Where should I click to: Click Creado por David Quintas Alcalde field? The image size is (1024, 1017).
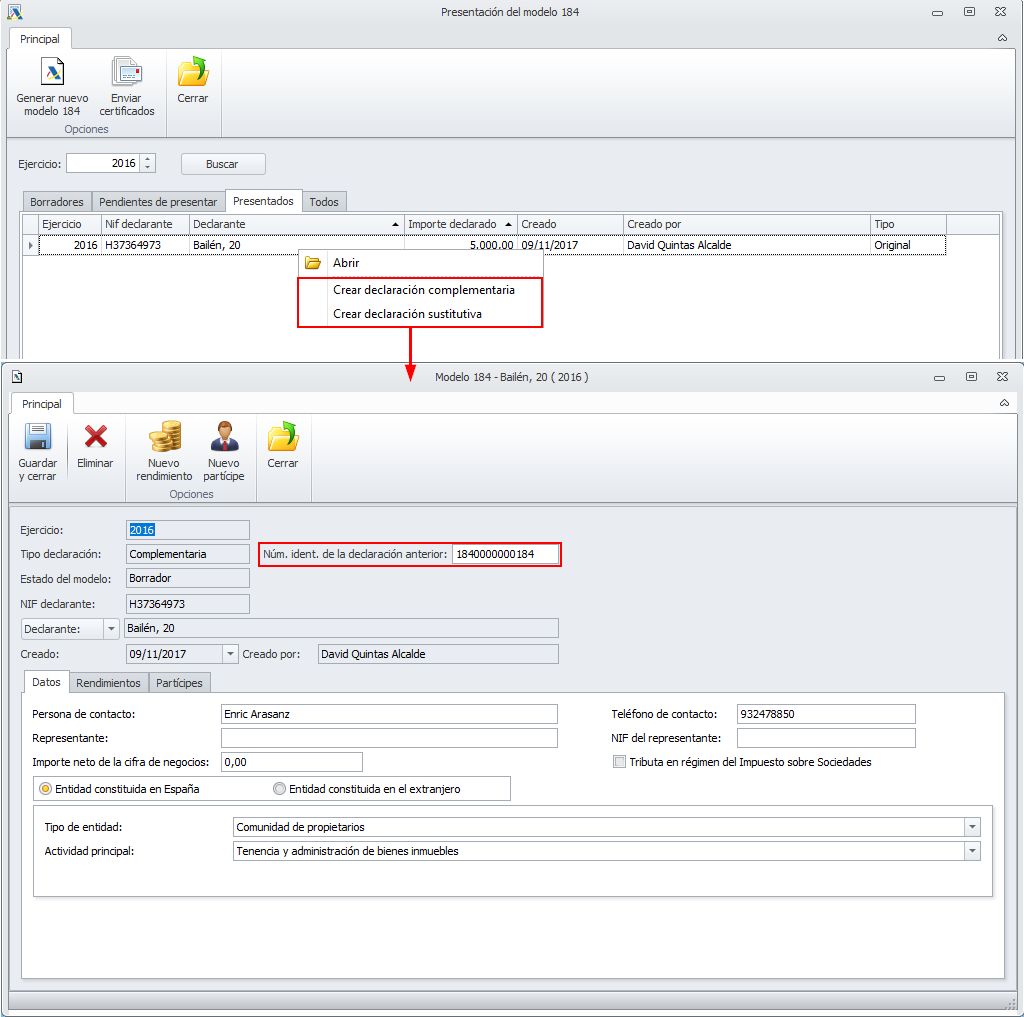coord(438,654)
